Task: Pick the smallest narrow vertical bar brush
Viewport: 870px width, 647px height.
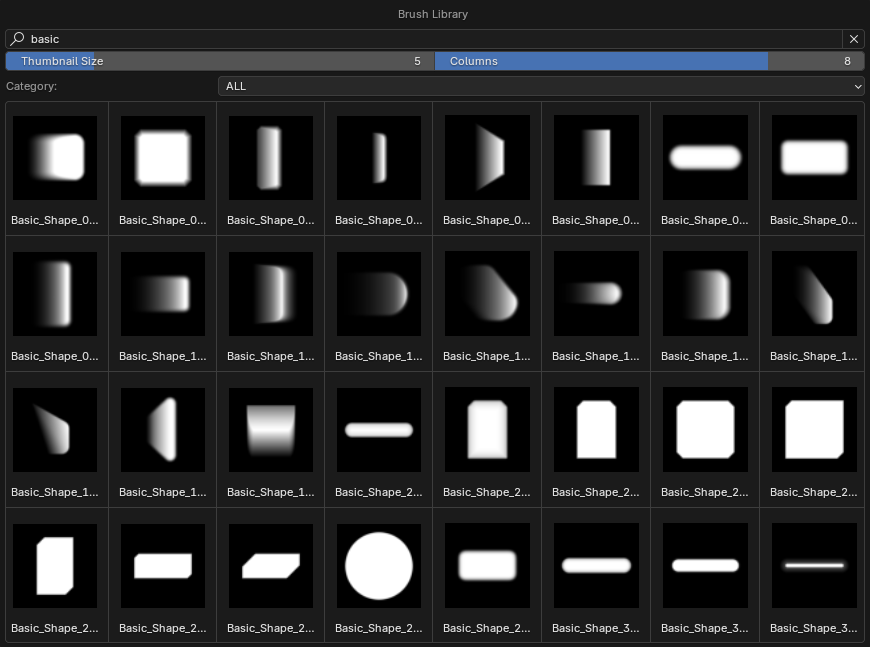Action: coord(378,157)
